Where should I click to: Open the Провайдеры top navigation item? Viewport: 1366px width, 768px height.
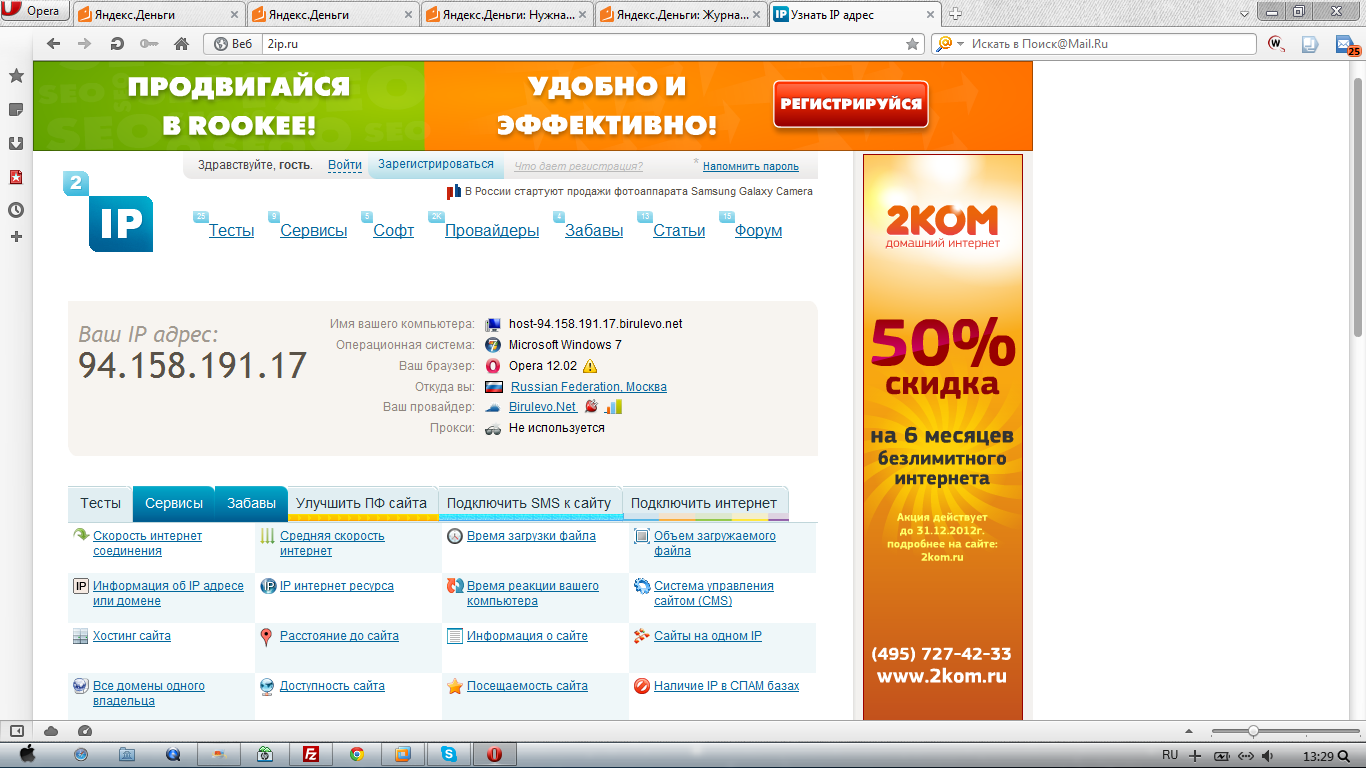(492, 231)
